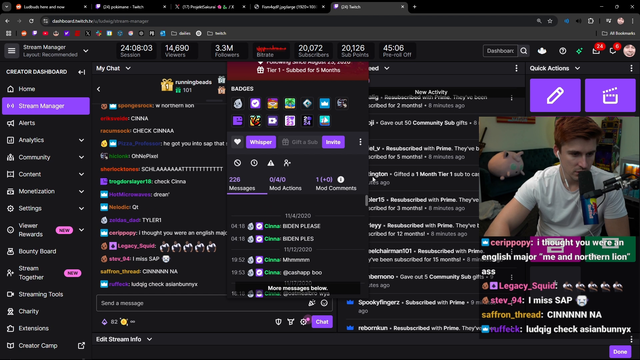Open chat settings gear icon

pyautogui.click(x=303, y=322)
